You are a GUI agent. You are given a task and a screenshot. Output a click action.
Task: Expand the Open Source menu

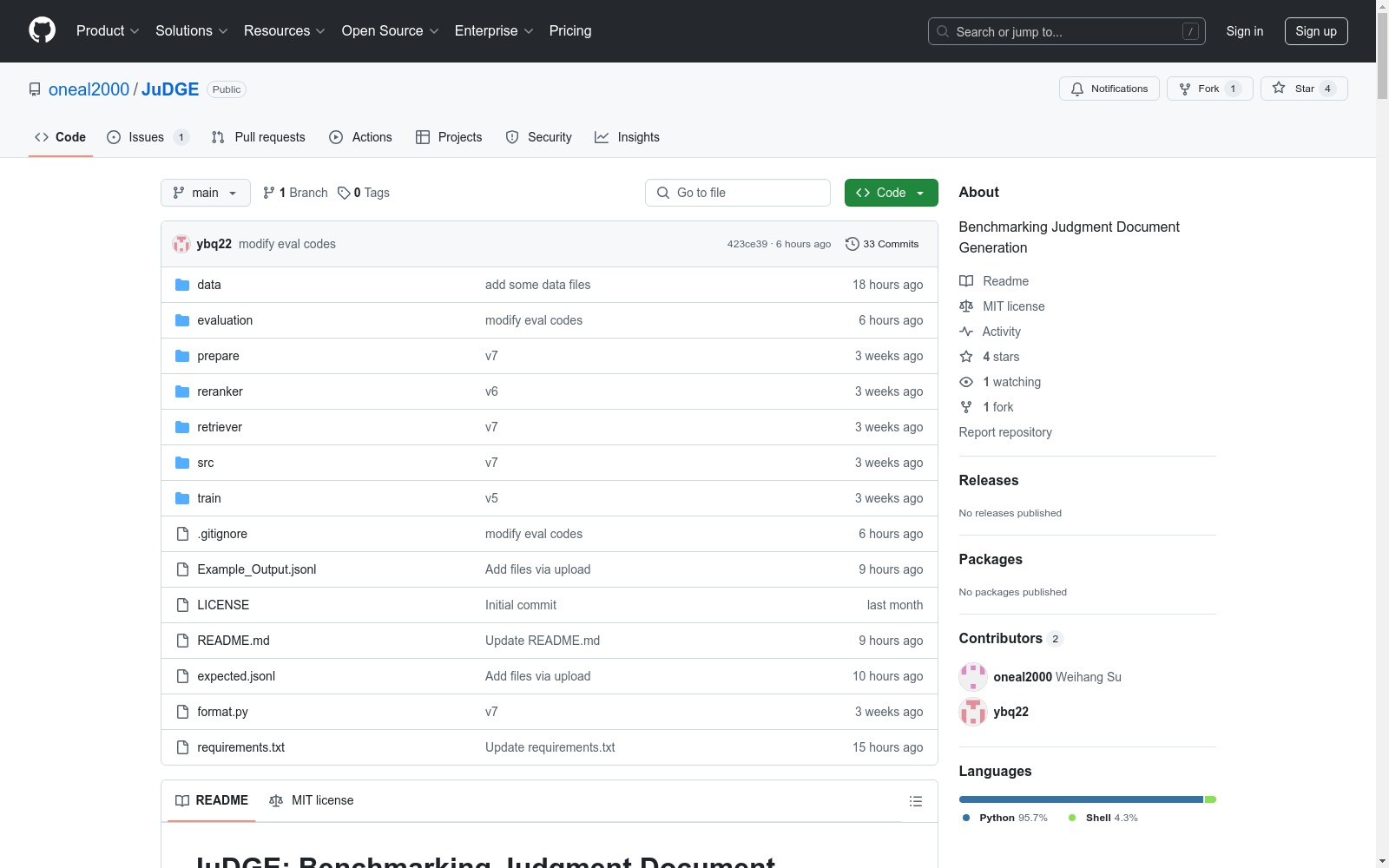391,31
